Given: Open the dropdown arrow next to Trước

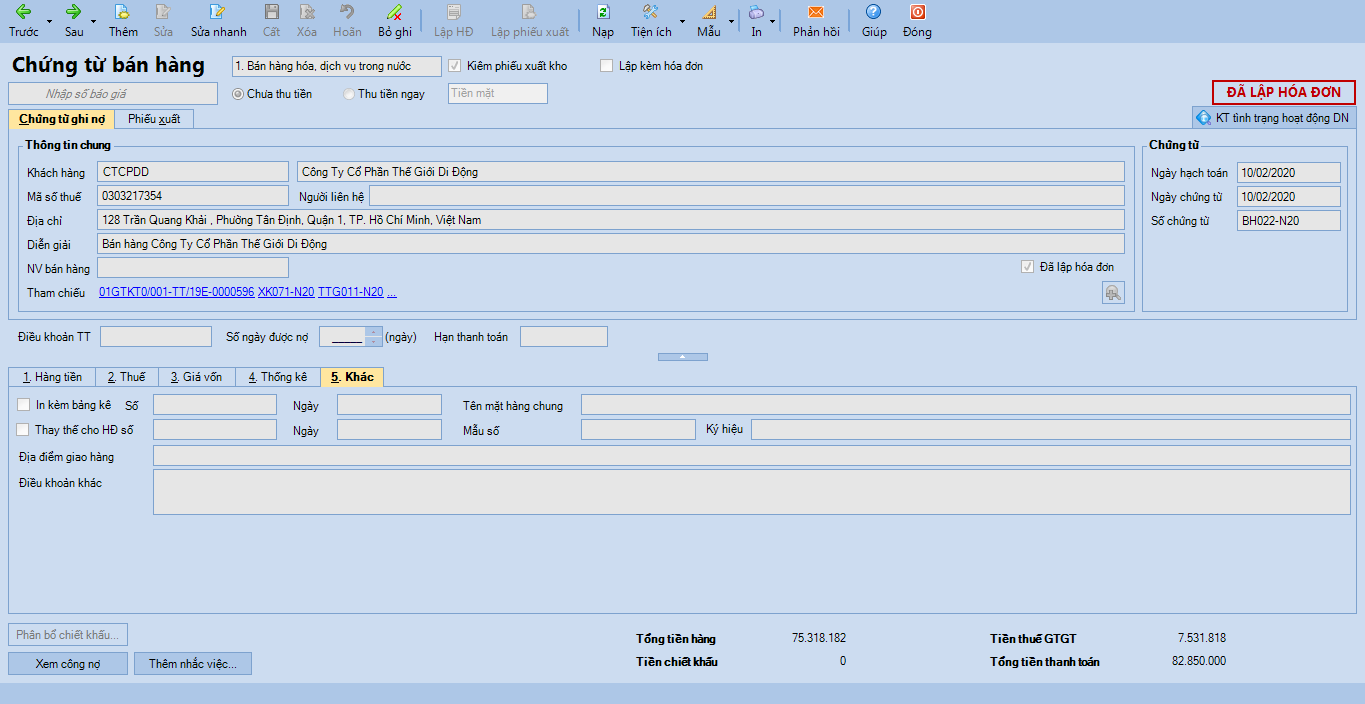Looking at the screenshot, I should pos(50,21).
